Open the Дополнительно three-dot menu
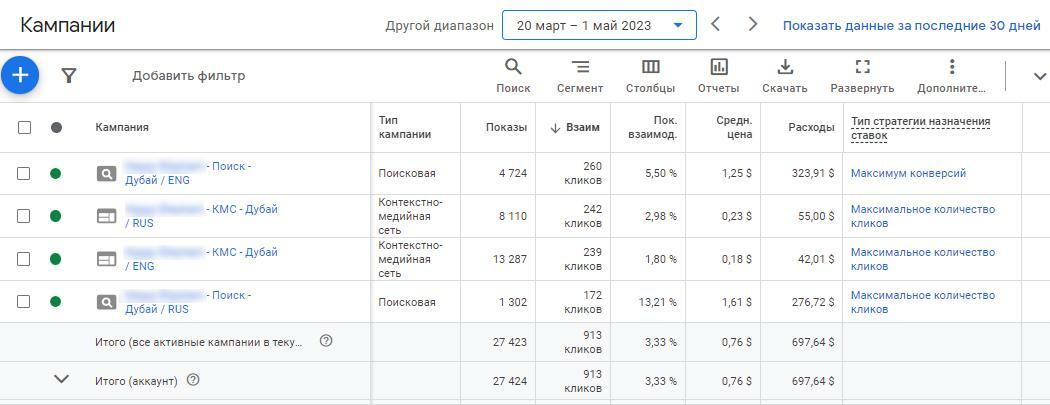Viewport: 1050px width, 405px height. tap(951, 75)
